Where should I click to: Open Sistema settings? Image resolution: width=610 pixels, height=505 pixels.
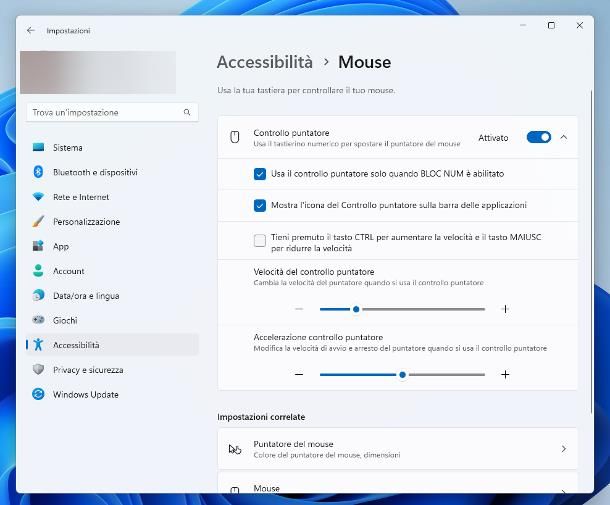click(x=112, y=147)
